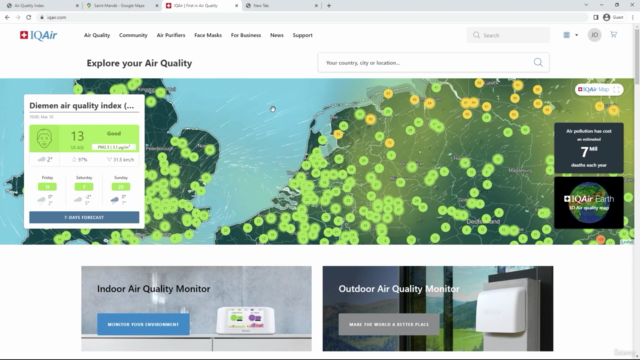Close the Saint-Mandé Google Maps tab
Image resolution: width=640 pixels, height=360 pixels.
coord(157,6)
